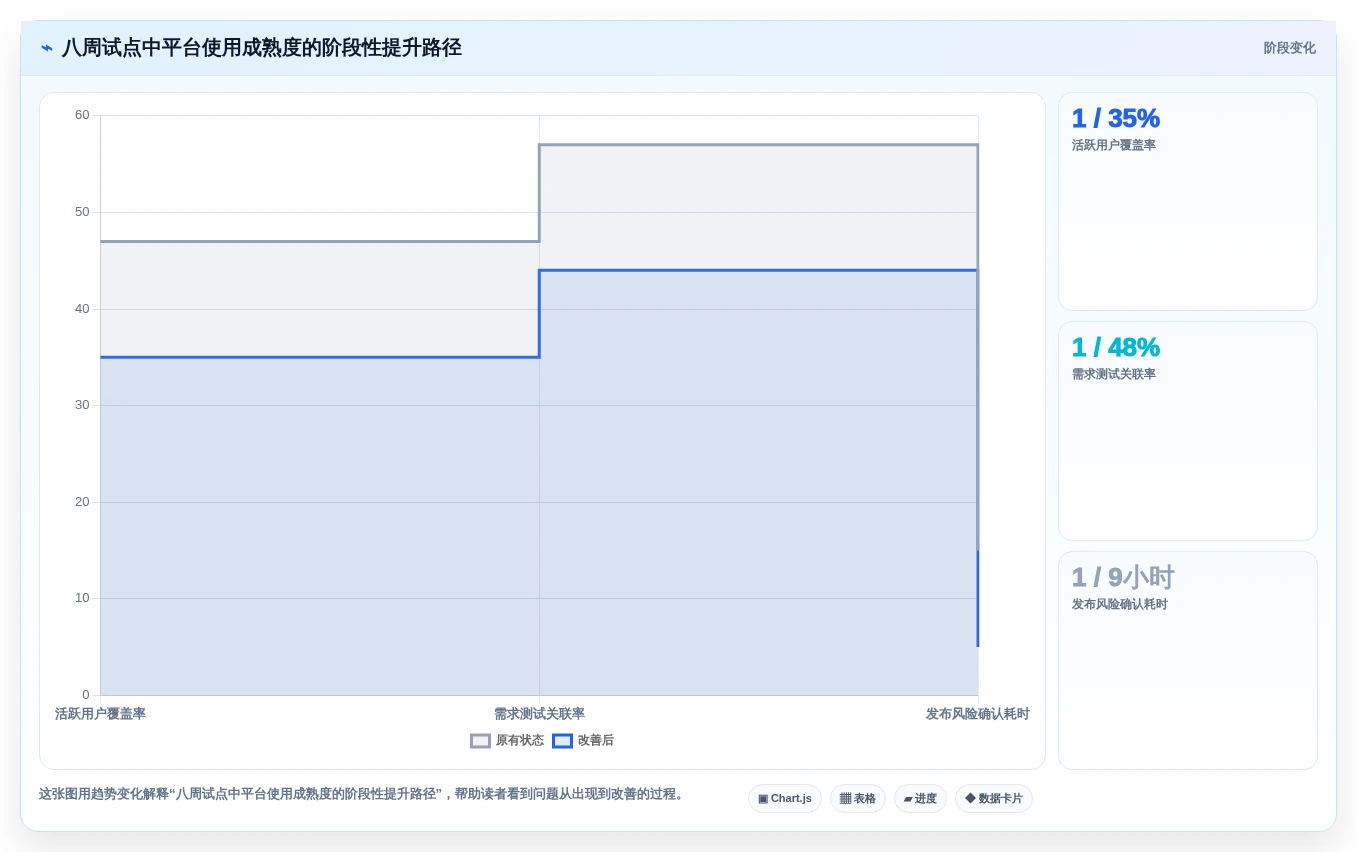Open the 需求测试关联率 stat card value 1 / 48%
Screen dimensions: 1357x852
tap(1115, 347)
